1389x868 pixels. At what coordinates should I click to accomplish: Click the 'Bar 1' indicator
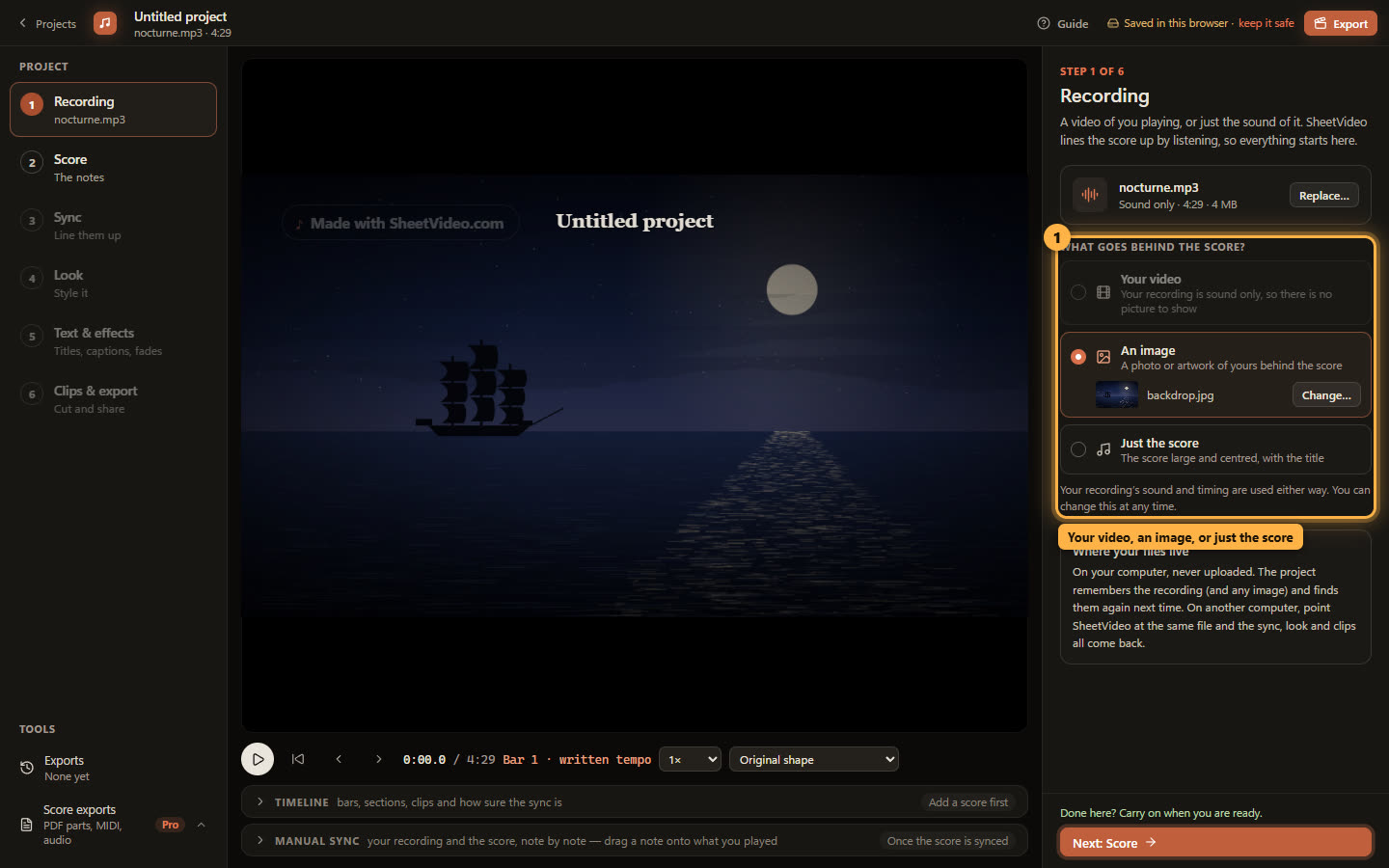tap(520, 759)
